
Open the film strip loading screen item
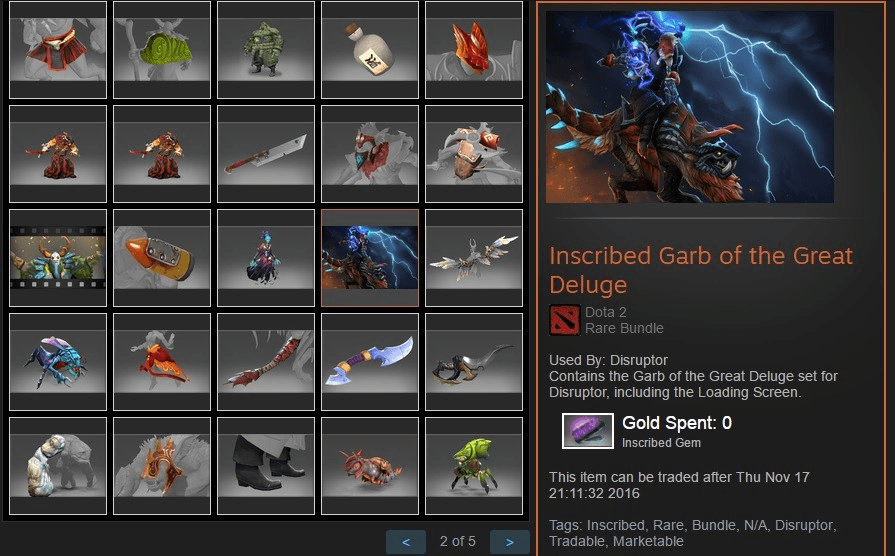click(x=58, y=258)
